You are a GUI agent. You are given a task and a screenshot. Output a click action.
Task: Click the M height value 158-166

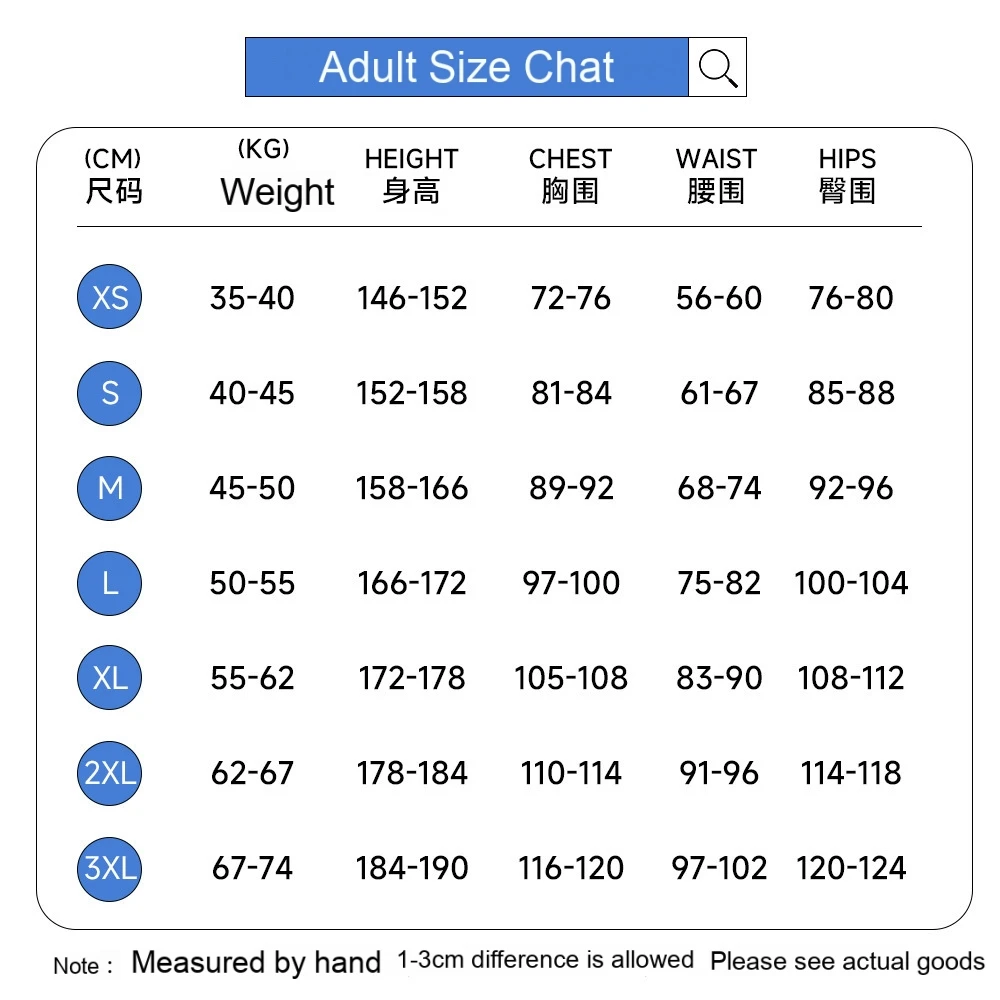[412, 488]
